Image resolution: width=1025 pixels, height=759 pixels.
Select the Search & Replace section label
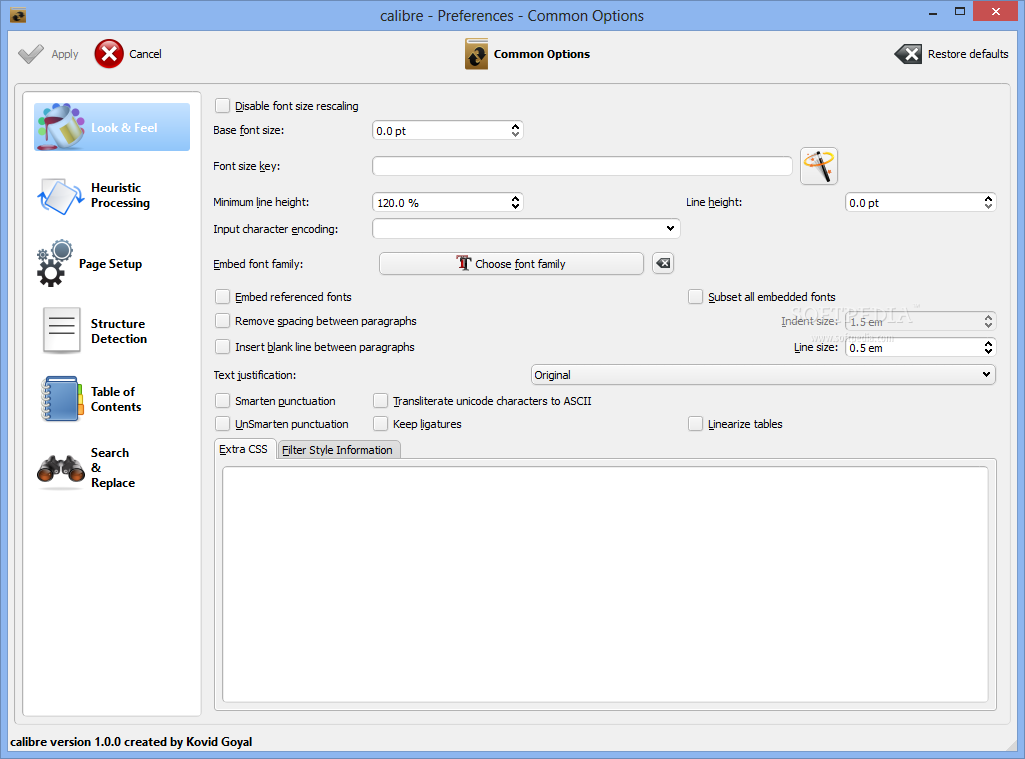[113, 467]
